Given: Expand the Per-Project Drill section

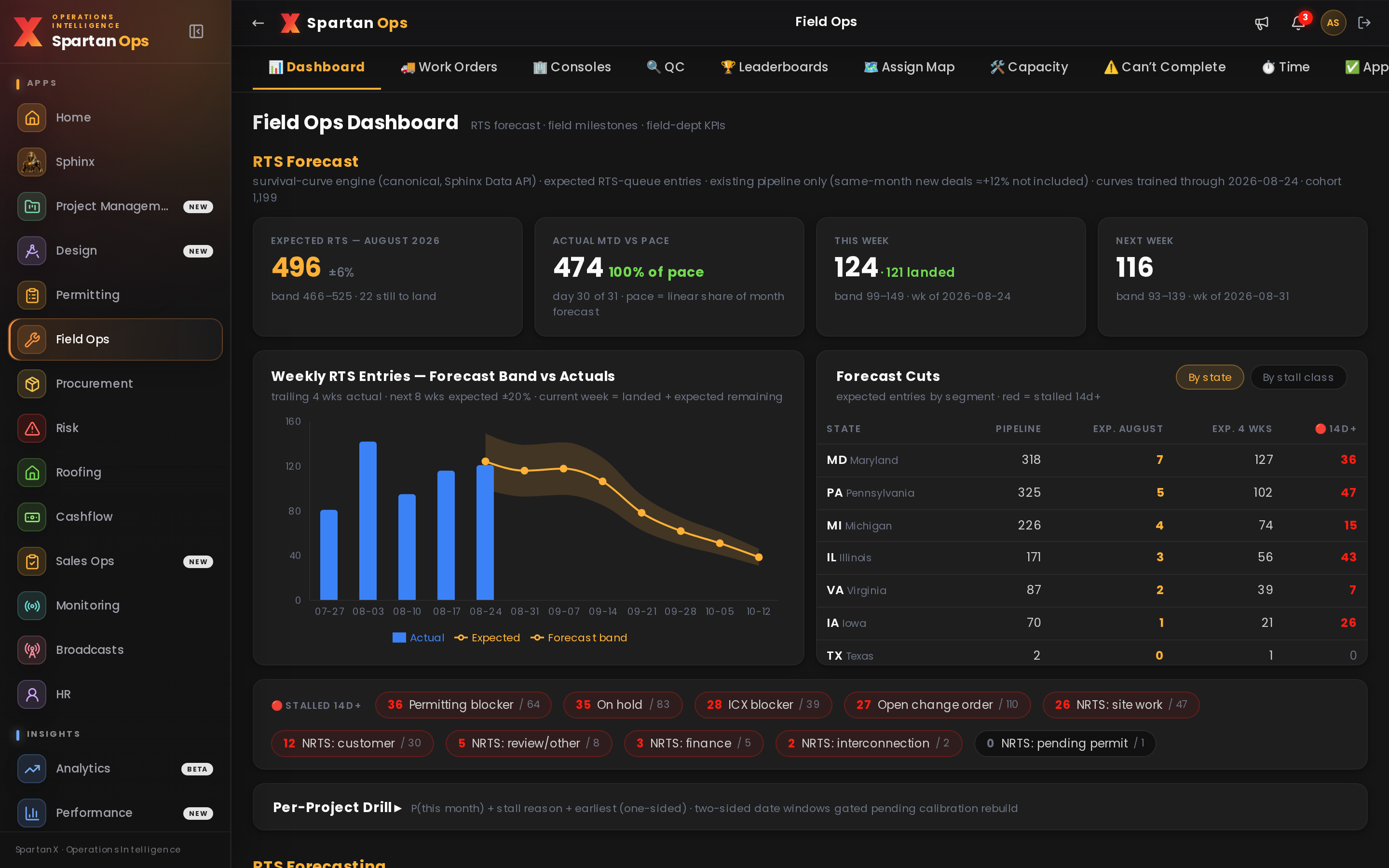Looking at the screenshot, I should click(x=338, y=807).
